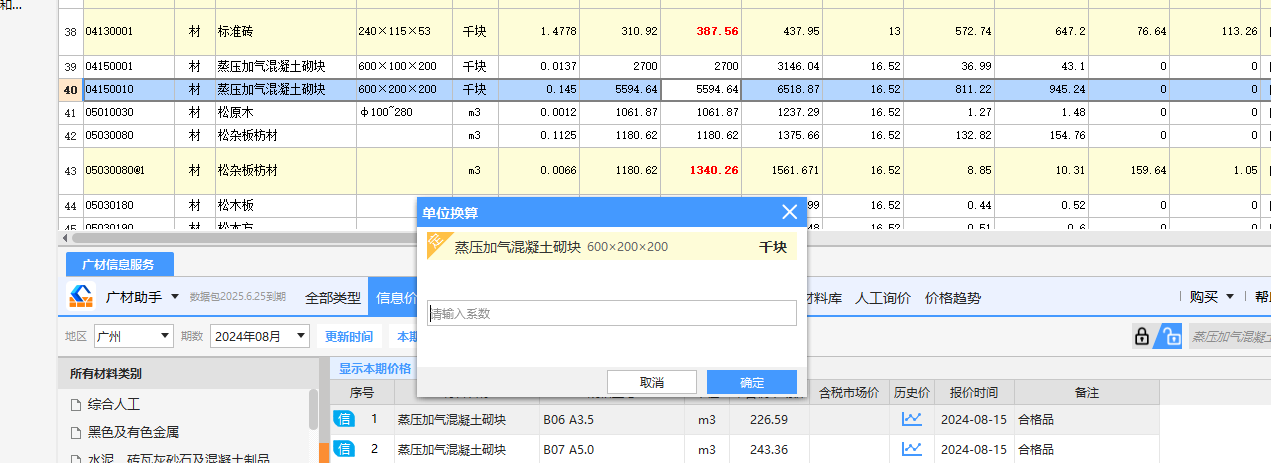
Task: Click the φ100~280 specification cell
Action: click(x=403, y=112)
